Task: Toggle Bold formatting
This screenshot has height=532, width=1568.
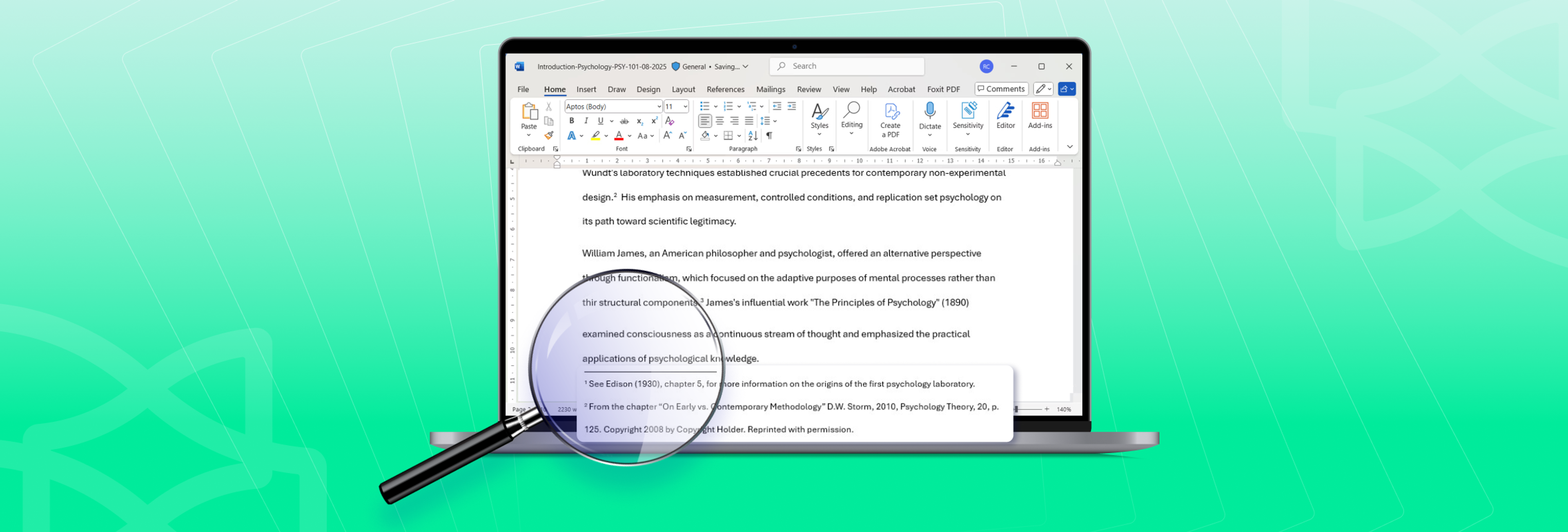Action: pos(571,121)
